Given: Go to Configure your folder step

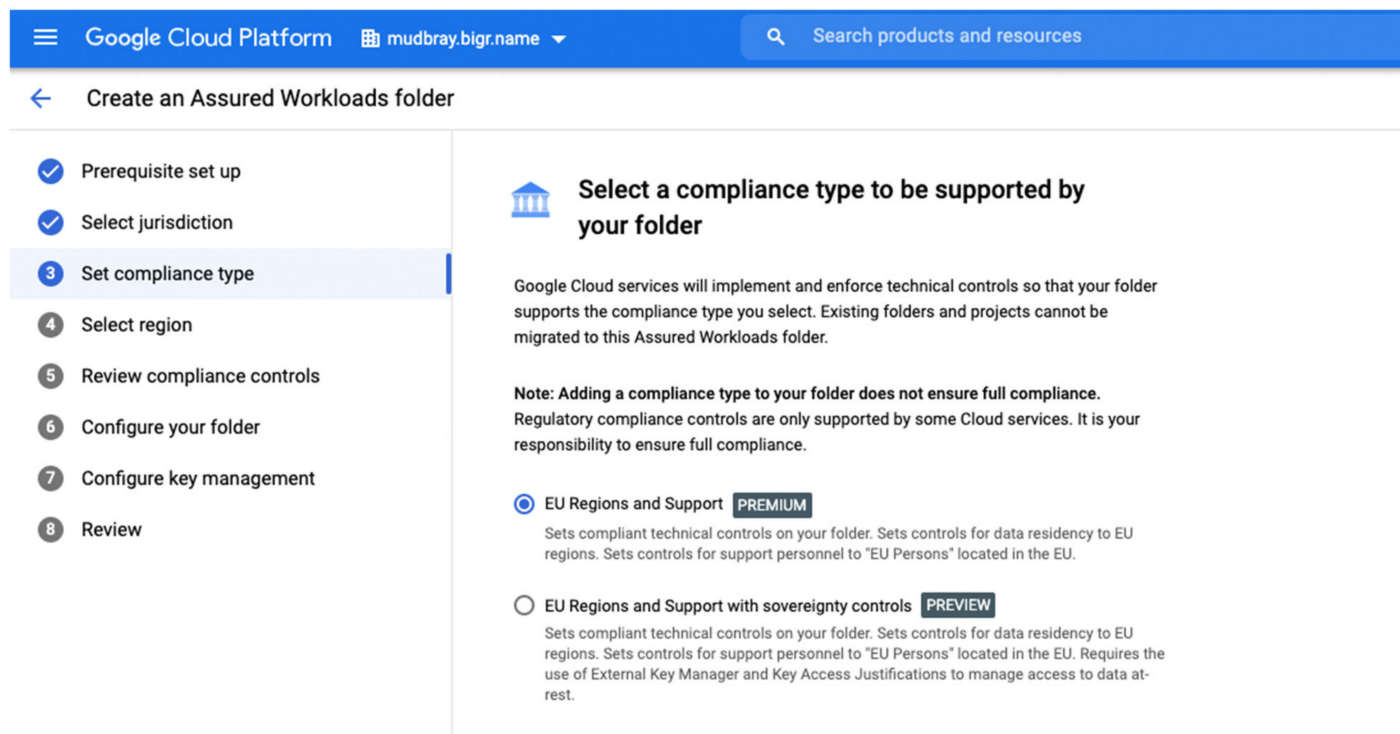Looking at the screenshot, I should (170, 427).
